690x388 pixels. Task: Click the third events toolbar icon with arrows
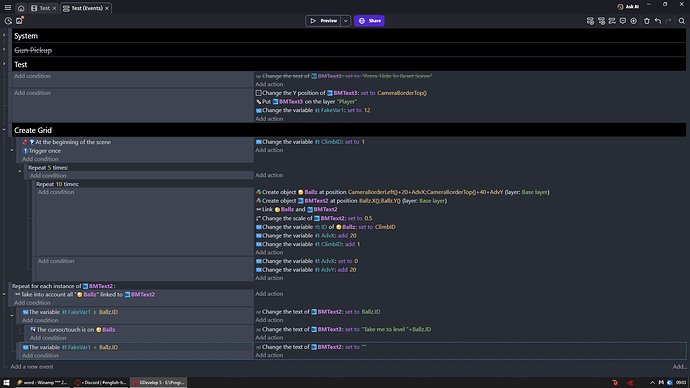pyautogui.click(x=612, y=21)
